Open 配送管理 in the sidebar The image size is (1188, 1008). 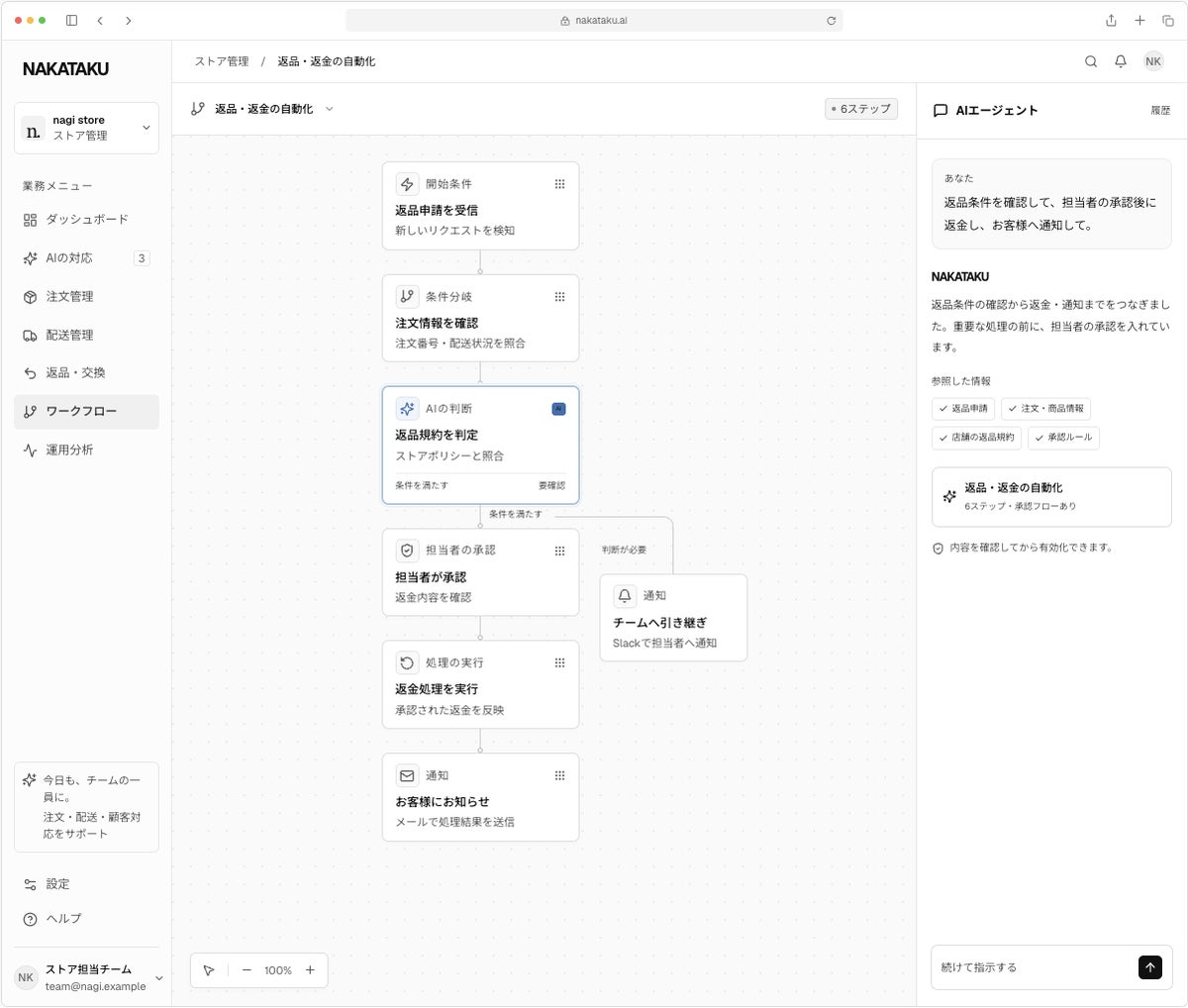click(x=86, y=336)
